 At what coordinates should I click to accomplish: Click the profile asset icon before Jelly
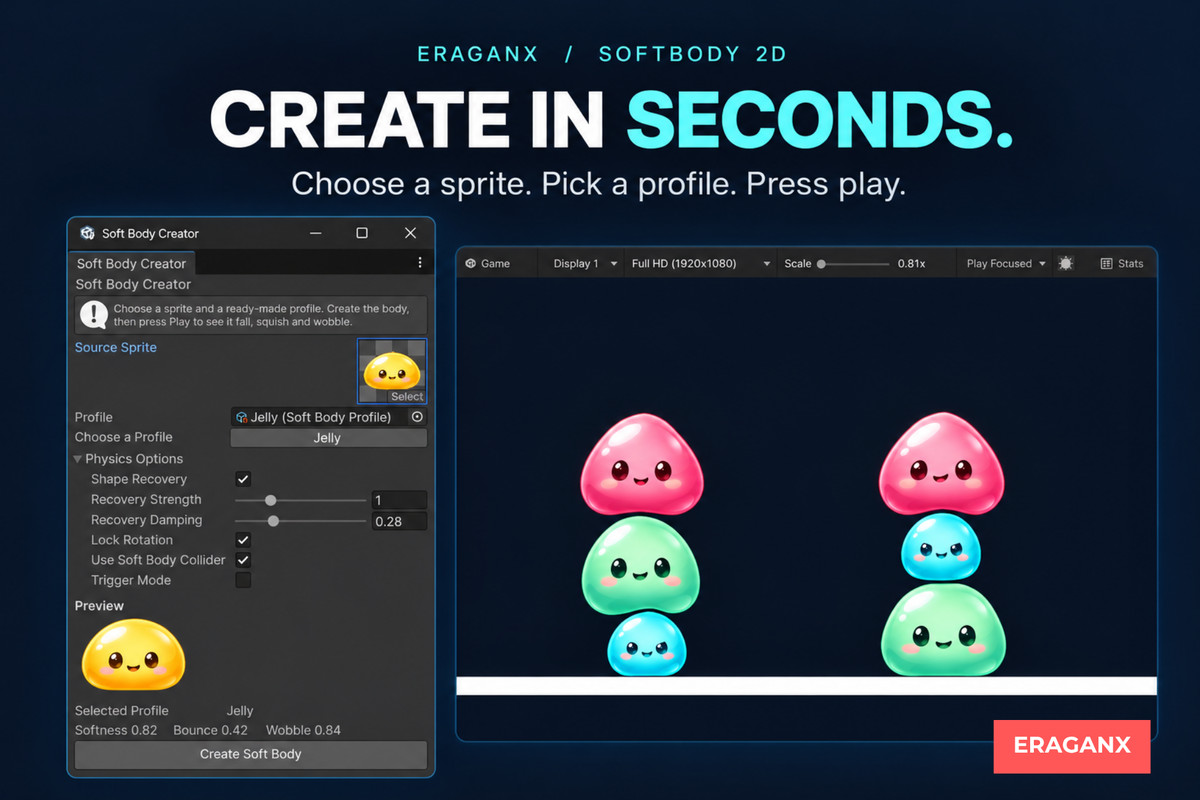coord(241,417)
